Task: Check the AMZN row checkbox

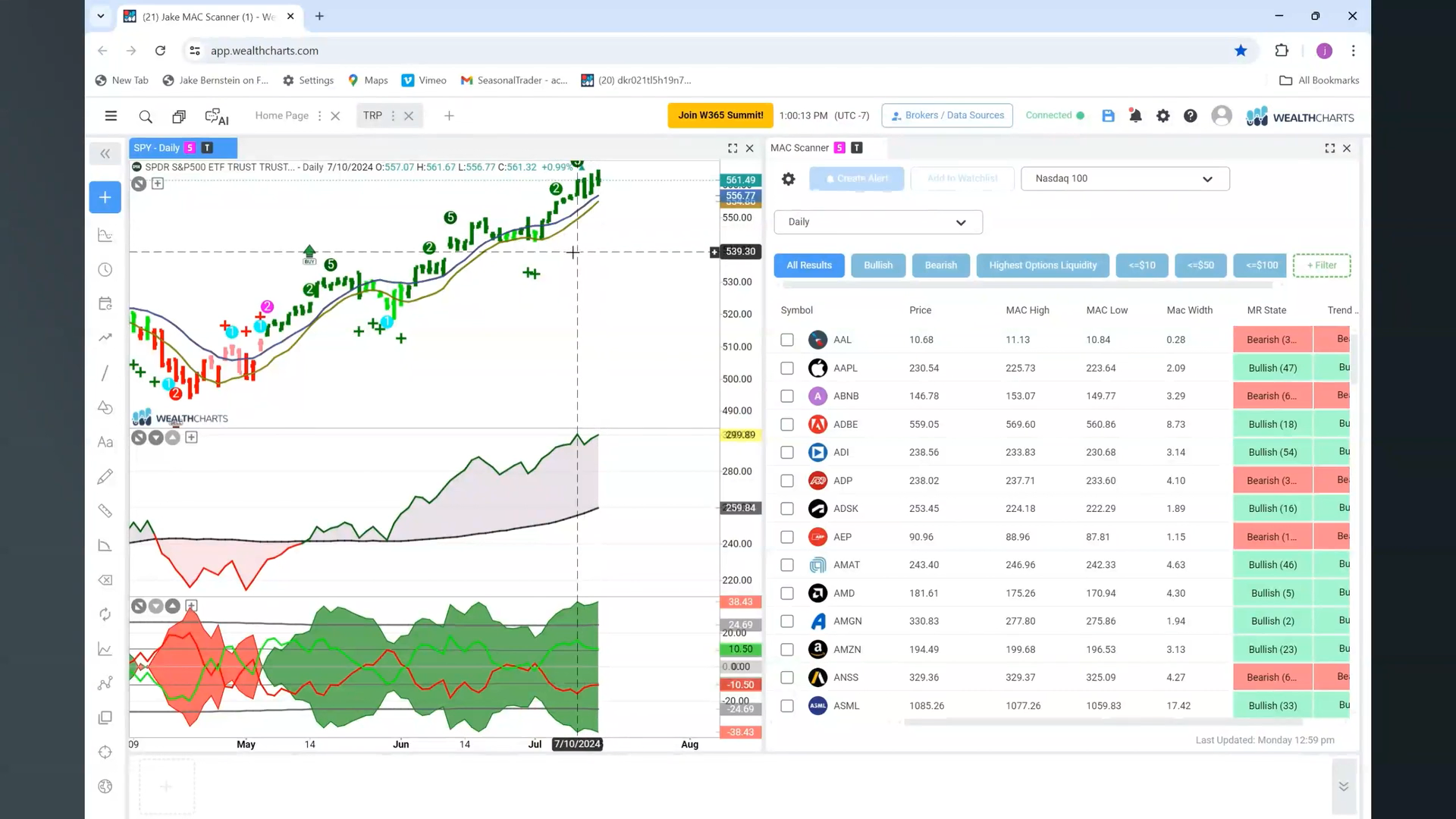Action: 787,650
